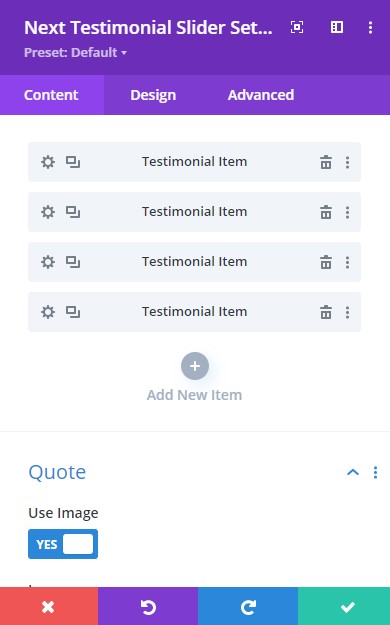Open the Preset: Default dropdown
This screenshot has width=390, height=625.
pyautogui.click(x=75, y=53)
